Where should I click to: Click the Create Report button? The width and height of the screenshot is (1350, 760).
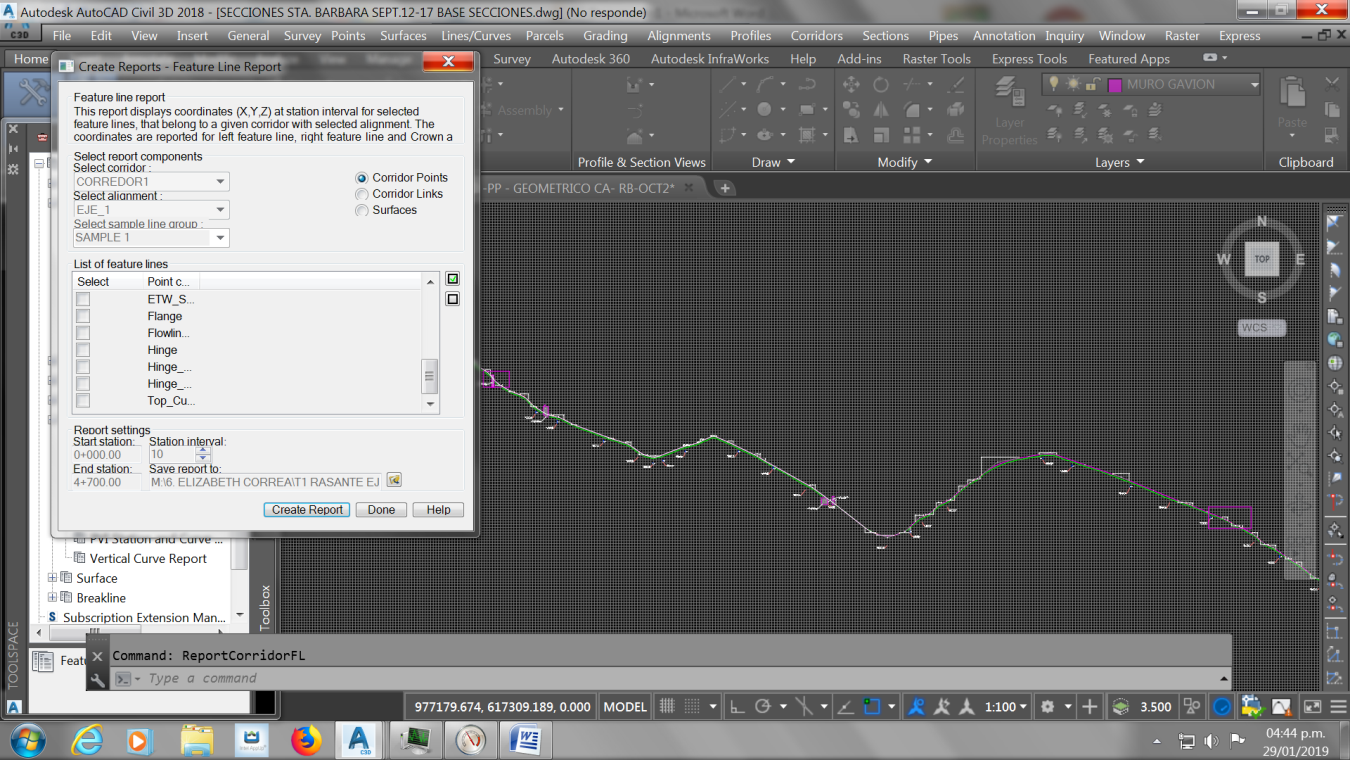(x=308, y=510)
